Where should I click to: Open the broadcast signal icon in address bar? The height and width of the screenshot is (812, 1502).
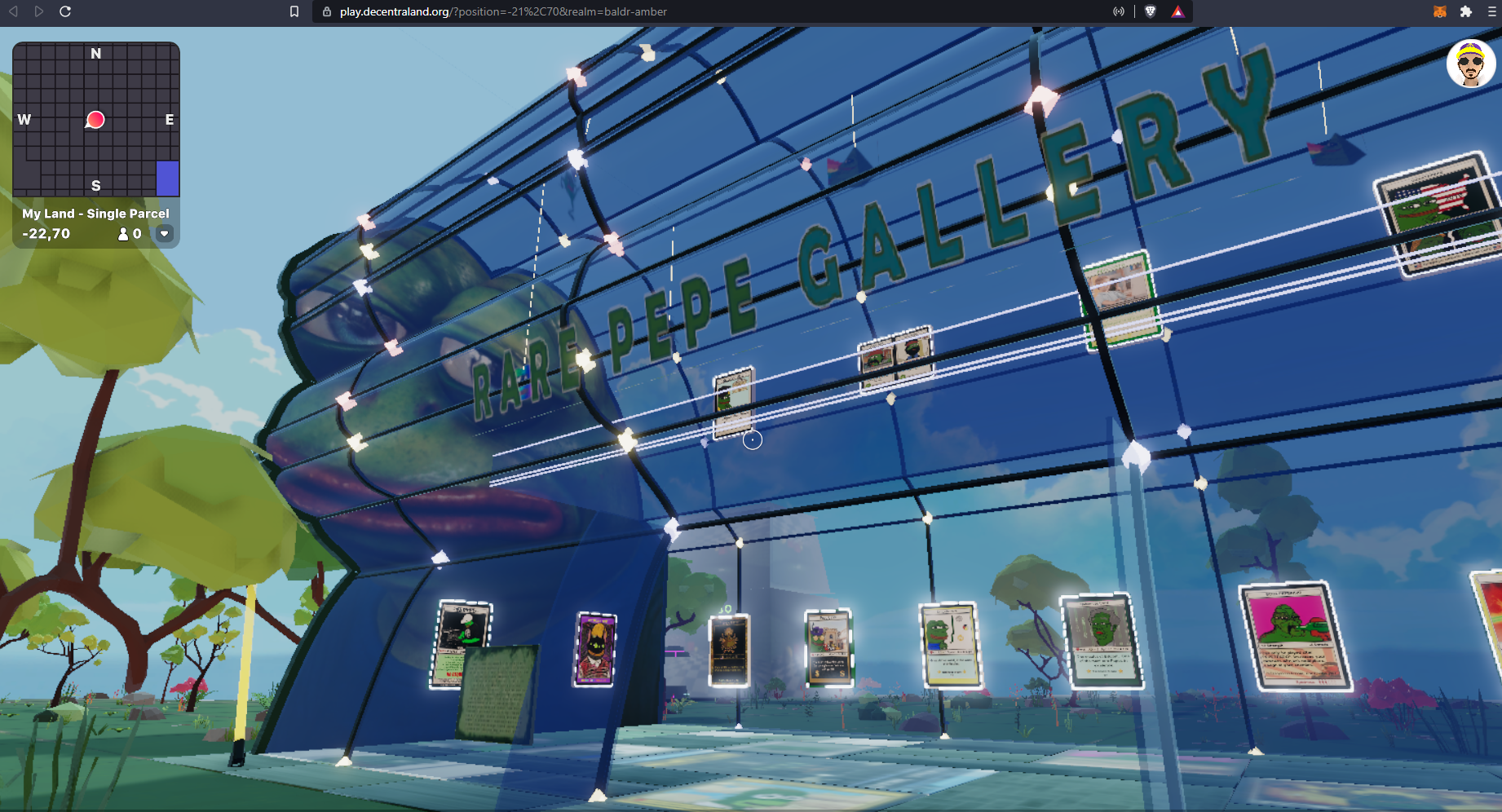[1119, 11]
